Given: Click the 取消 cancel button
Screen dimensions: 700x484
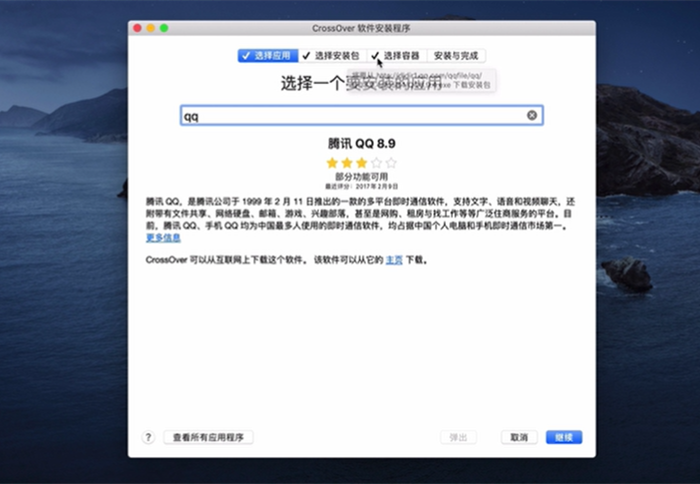Looking at the screenshot, I should [519, 437].
